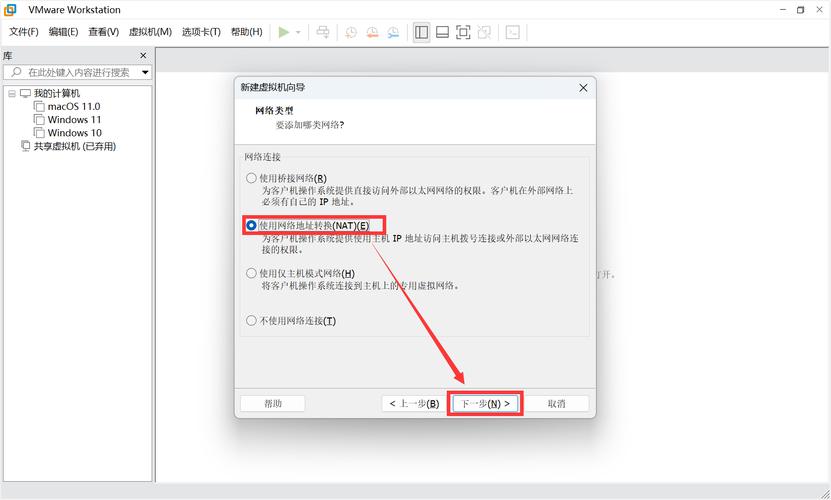The width and height of the screenshot is (831, 500).
Task: Click the 帮助 button in wizard
Action: 273,403
